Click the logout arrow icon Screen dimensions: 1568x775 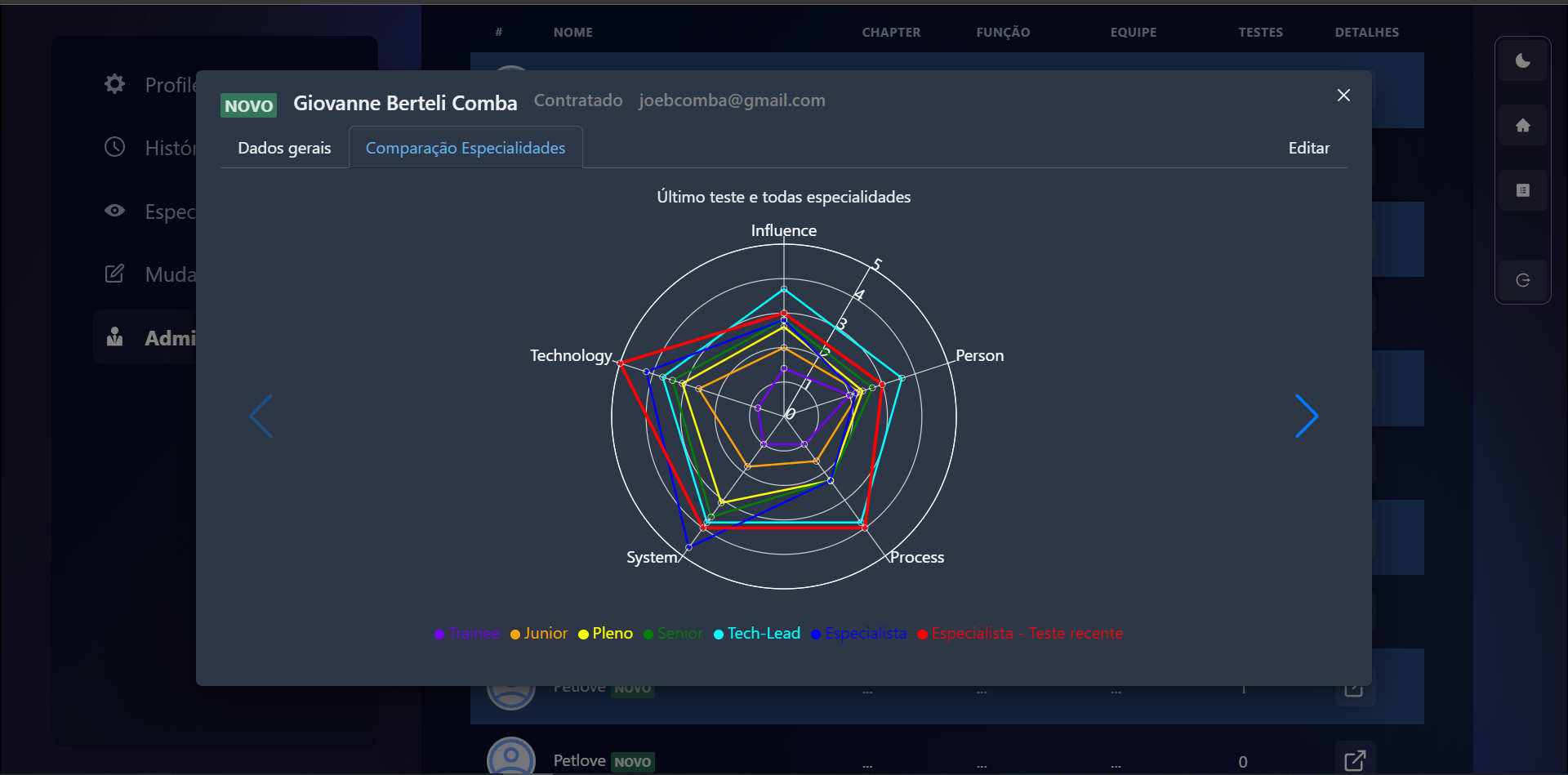[x=1522, y=280]
